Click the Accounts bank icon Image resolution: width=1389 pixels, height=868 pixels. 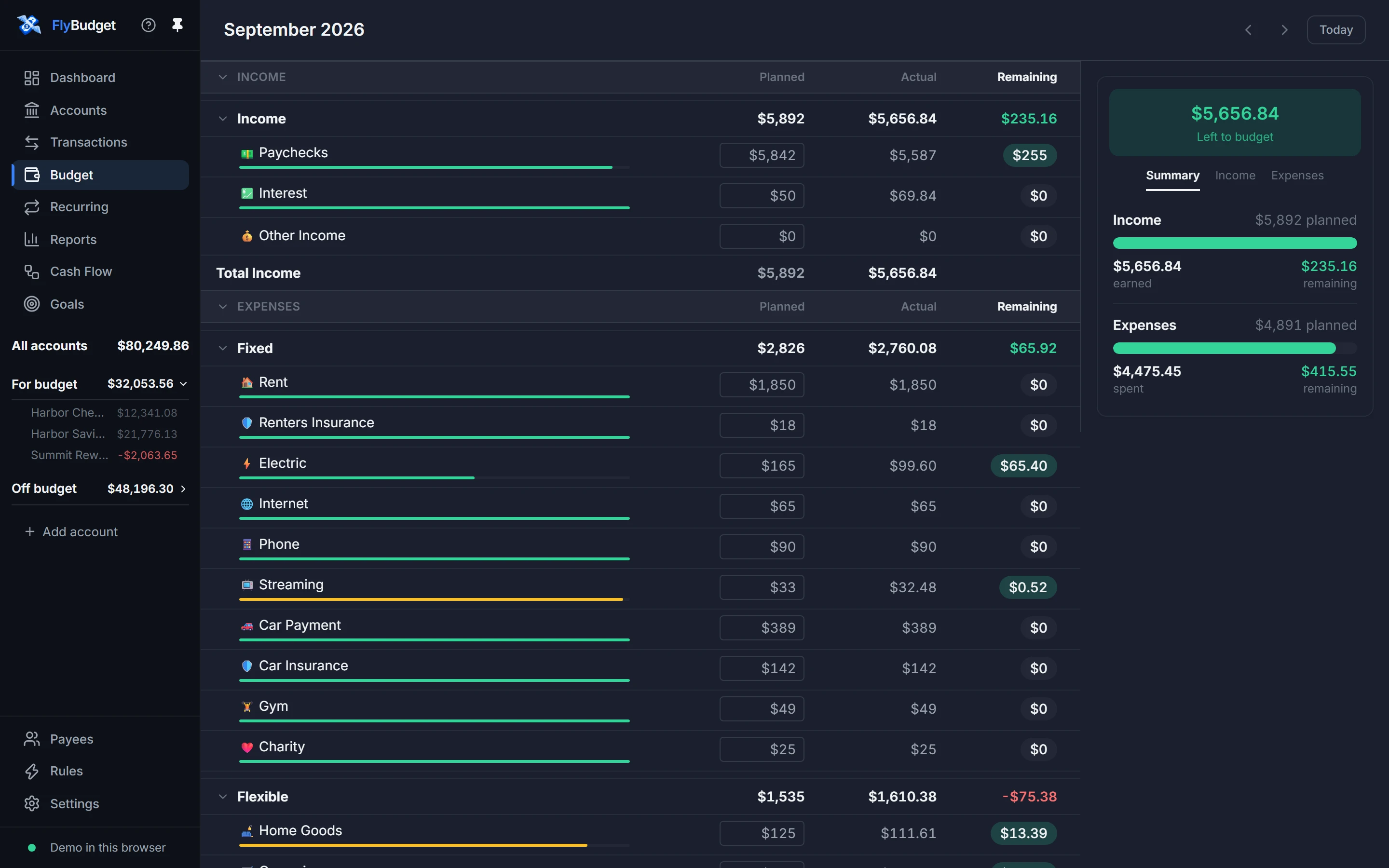pyautogui.click(x=31, y=110)
